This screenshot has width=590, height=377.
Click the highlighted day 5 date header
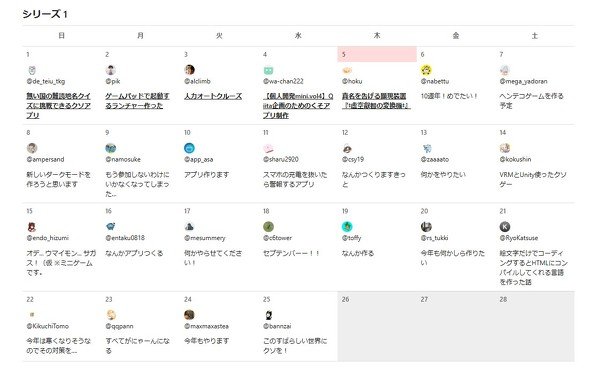[377, 55]
